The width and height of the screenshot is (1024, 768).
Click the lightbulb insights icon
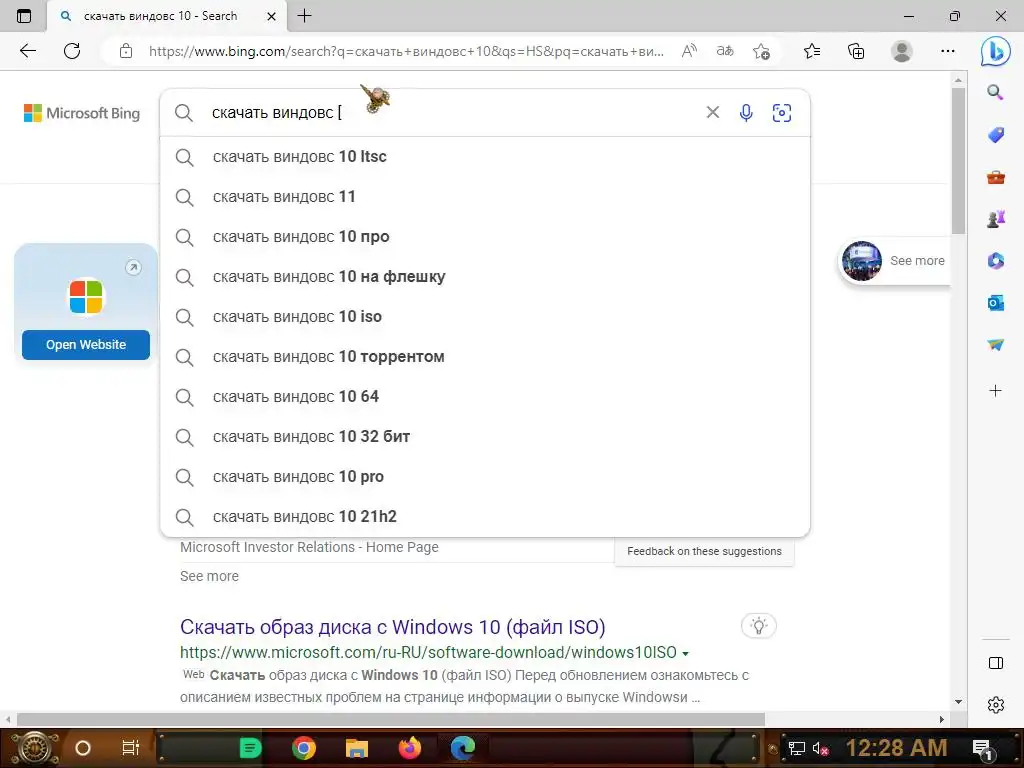tap(758, 626)
